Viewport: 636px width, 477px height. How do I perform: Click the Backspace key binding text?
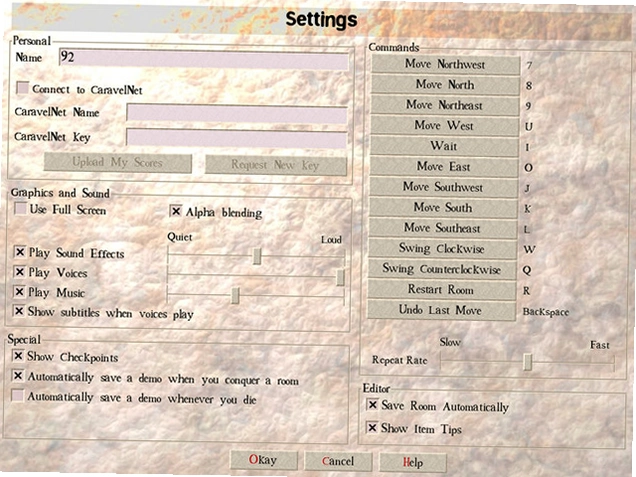(x=546, y=312)
